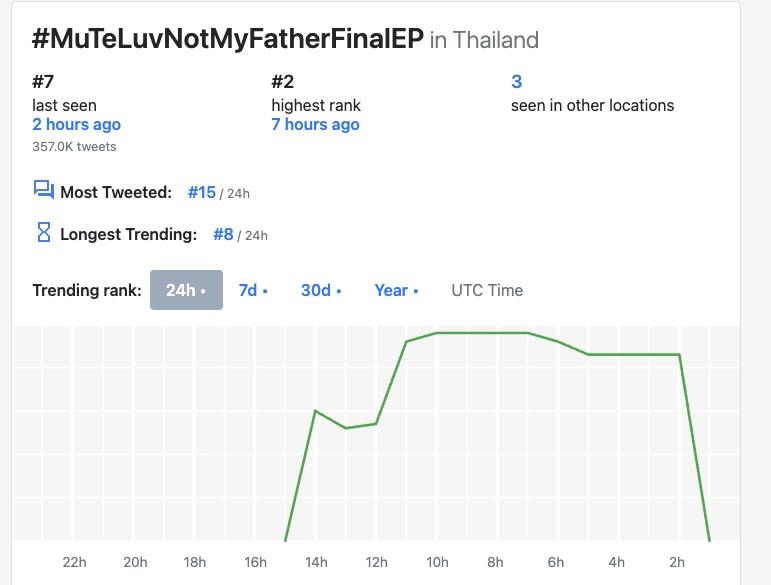This screenshot has height=585, width=771.
Task: Click the Longest Trending hourglass icon
Action: (43, 233)
